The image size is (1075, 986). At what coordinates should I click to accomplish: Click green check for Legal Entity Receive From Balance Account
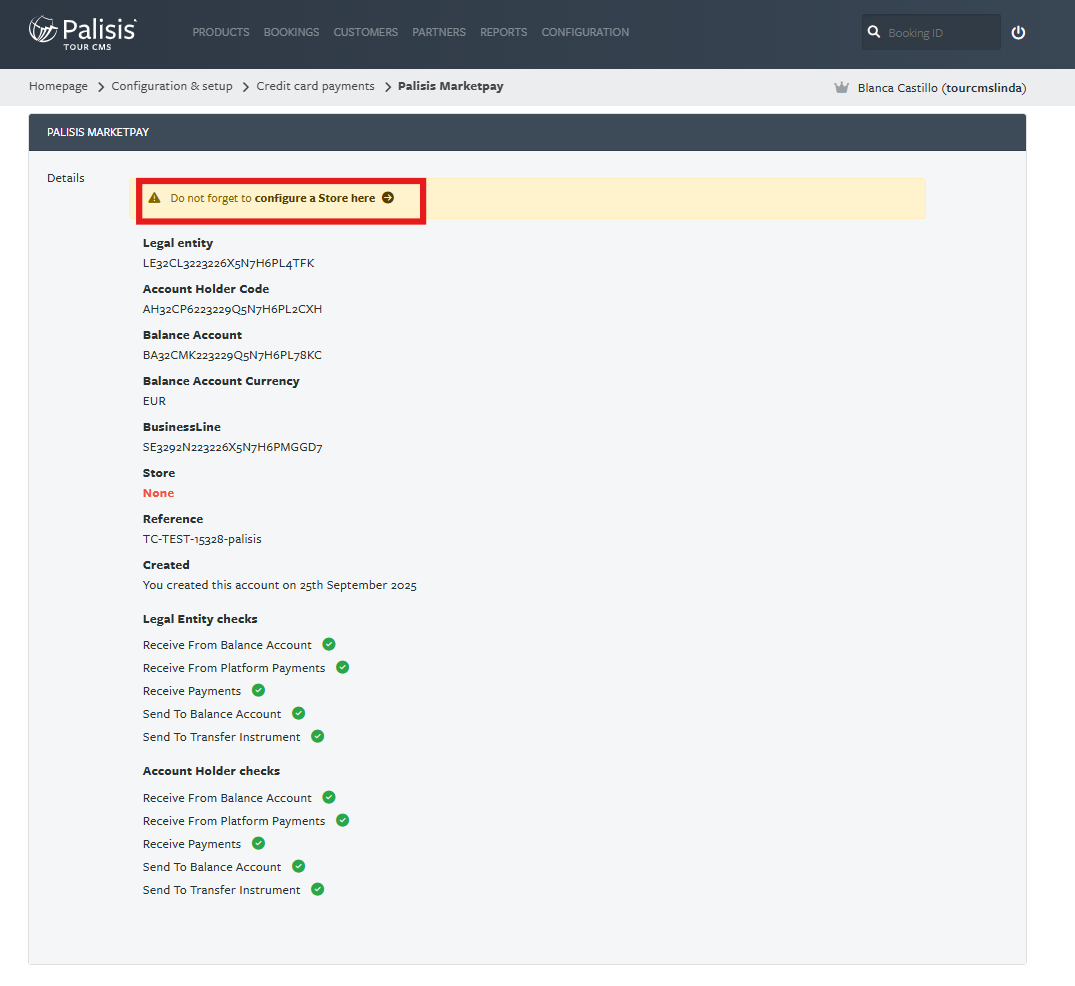(x=329, y=644)
